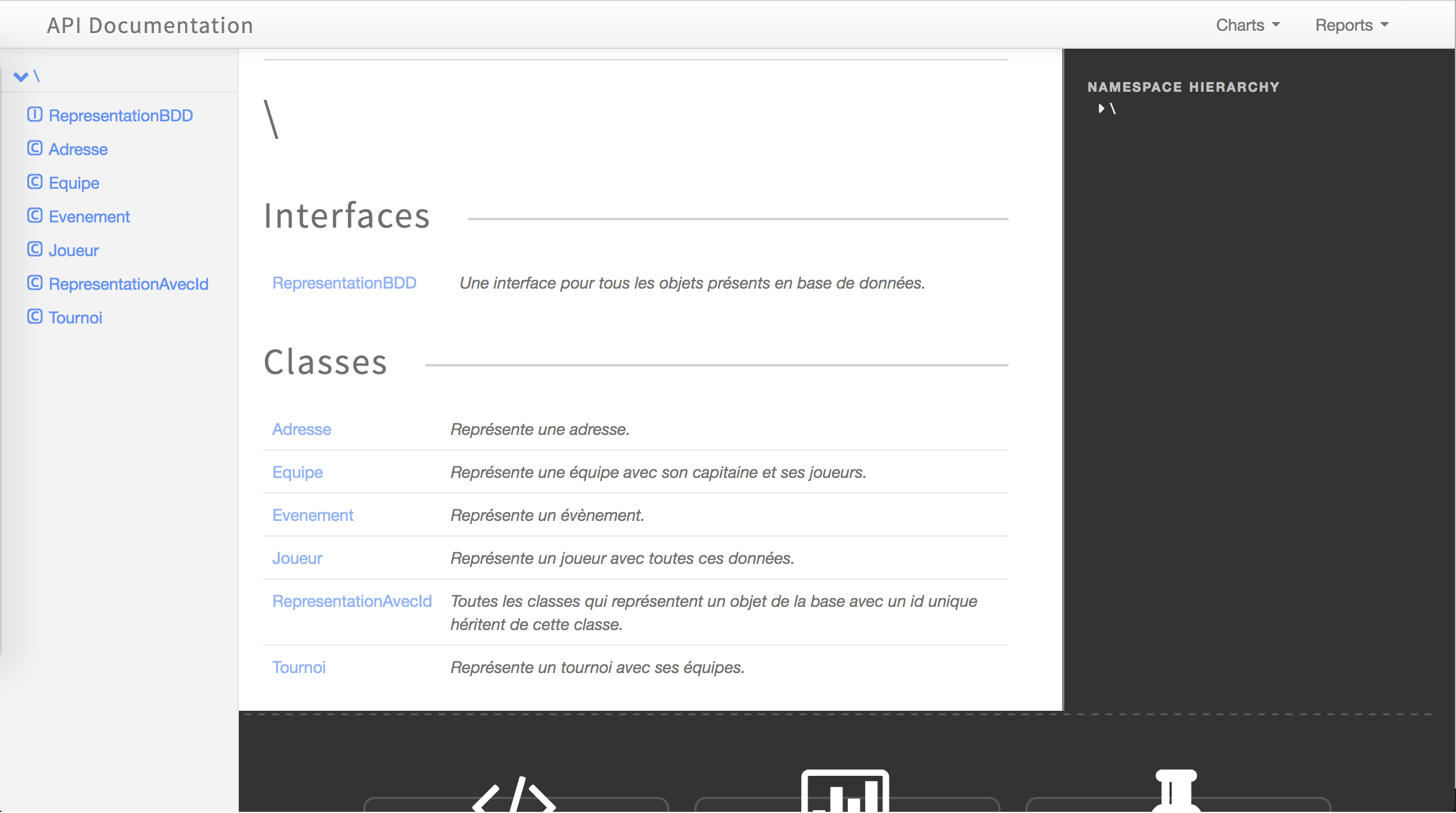This screenshot has height=813, width=1456.
Task: Open RepresentationAvecId link in Classes table
Action: [352, 601]
